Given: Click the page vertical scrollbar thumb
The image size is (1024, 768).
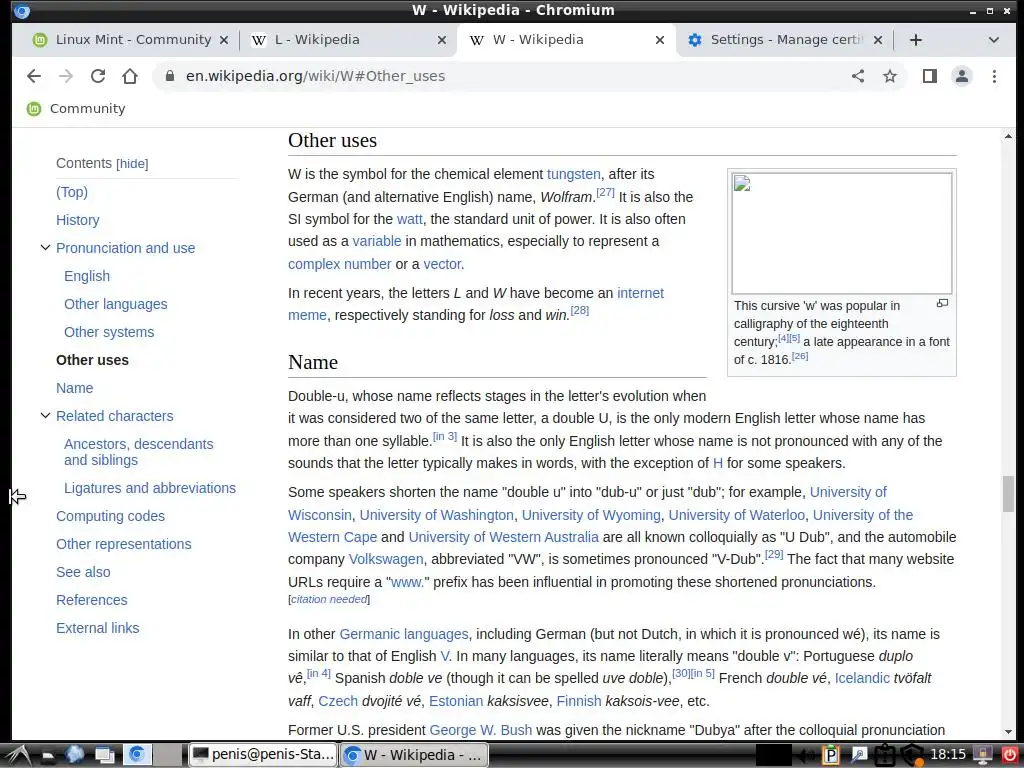Looking at the screenshot, I should tap(1008, 494).
